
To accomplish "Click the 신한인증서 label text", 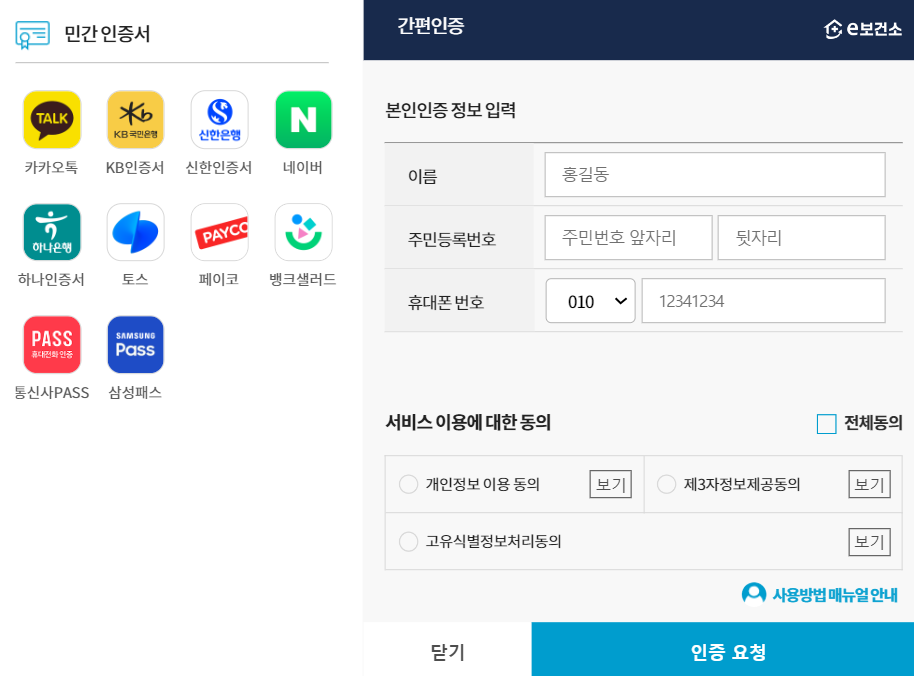I will coord(219,168).
